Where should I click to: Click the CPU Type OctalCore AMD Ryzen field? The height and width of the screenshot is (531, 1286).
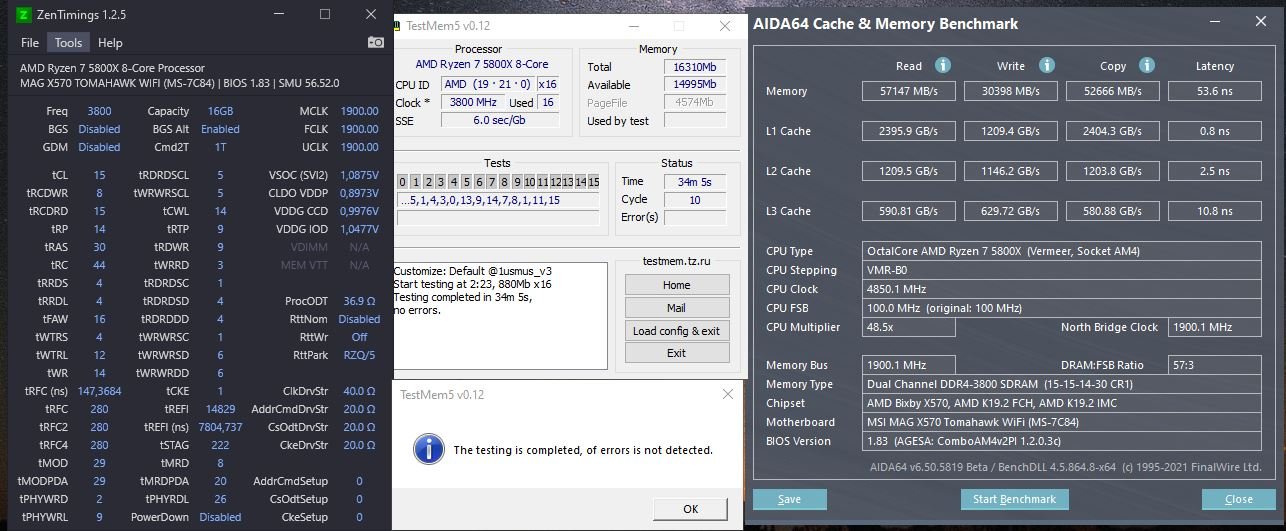[x=1063, y=251]
